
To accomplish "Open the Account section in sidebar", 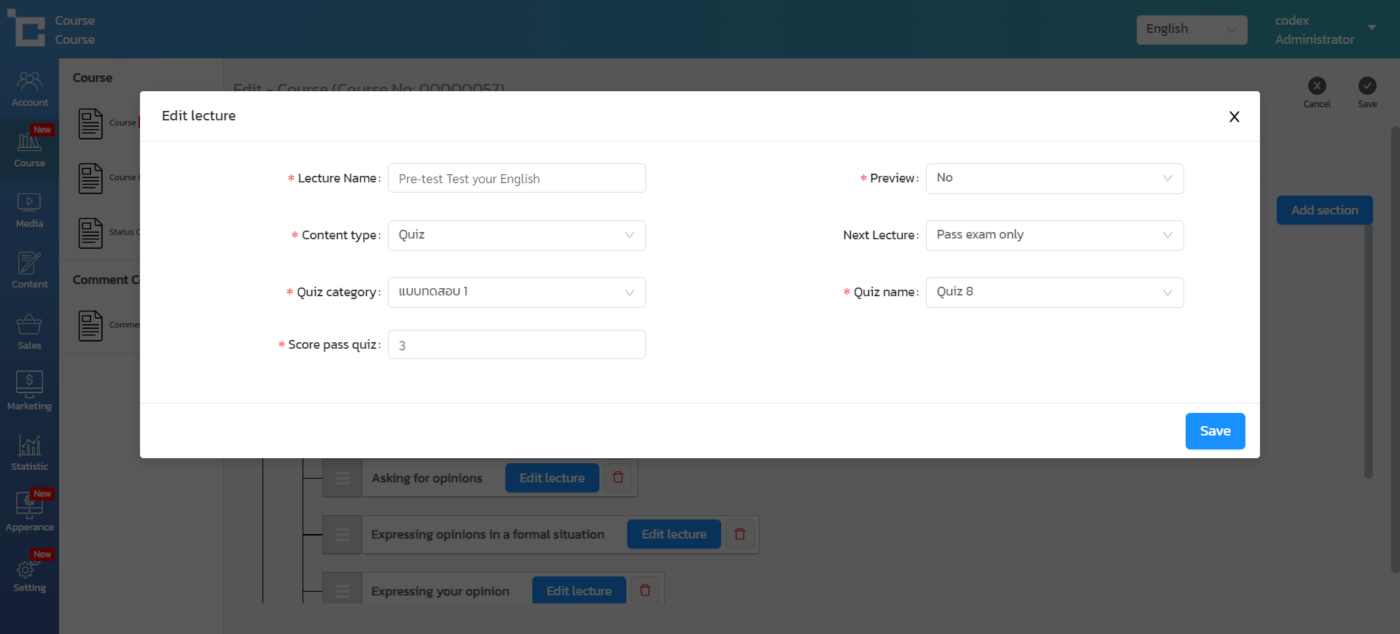I will click(29, 89).
